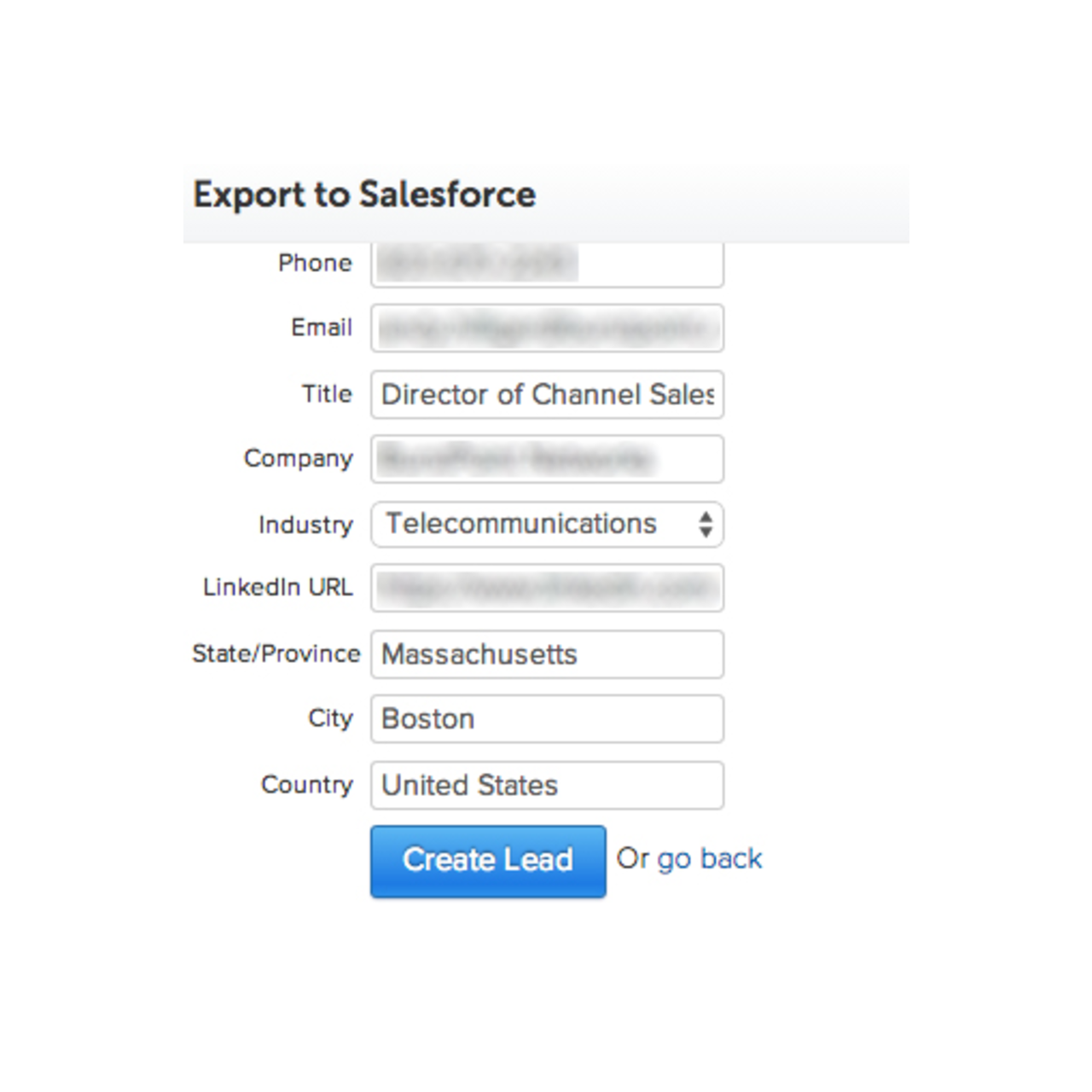The image size is (1092, 1092).
Task: Select the Email input field
Action: (546, 328)
